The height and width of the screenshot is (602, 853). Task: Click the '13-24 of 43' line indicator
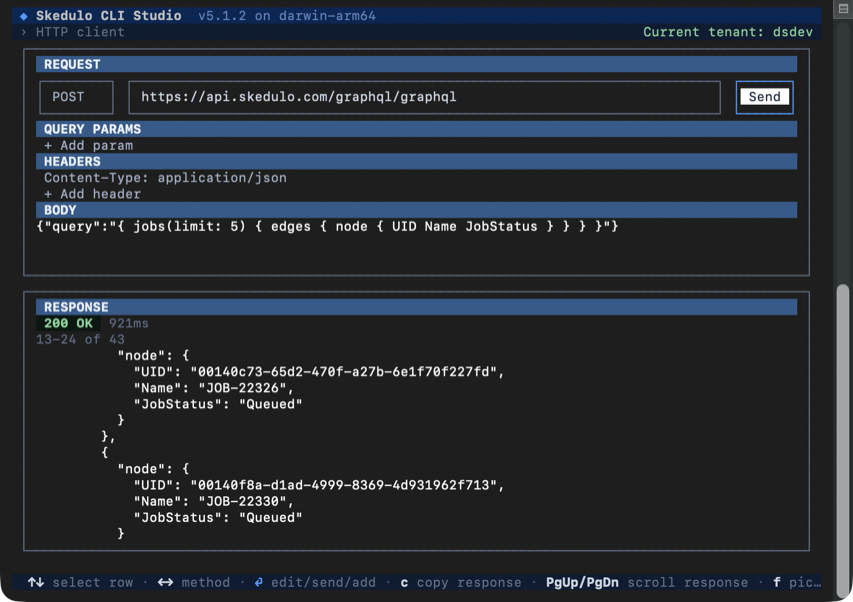point(81,339)
